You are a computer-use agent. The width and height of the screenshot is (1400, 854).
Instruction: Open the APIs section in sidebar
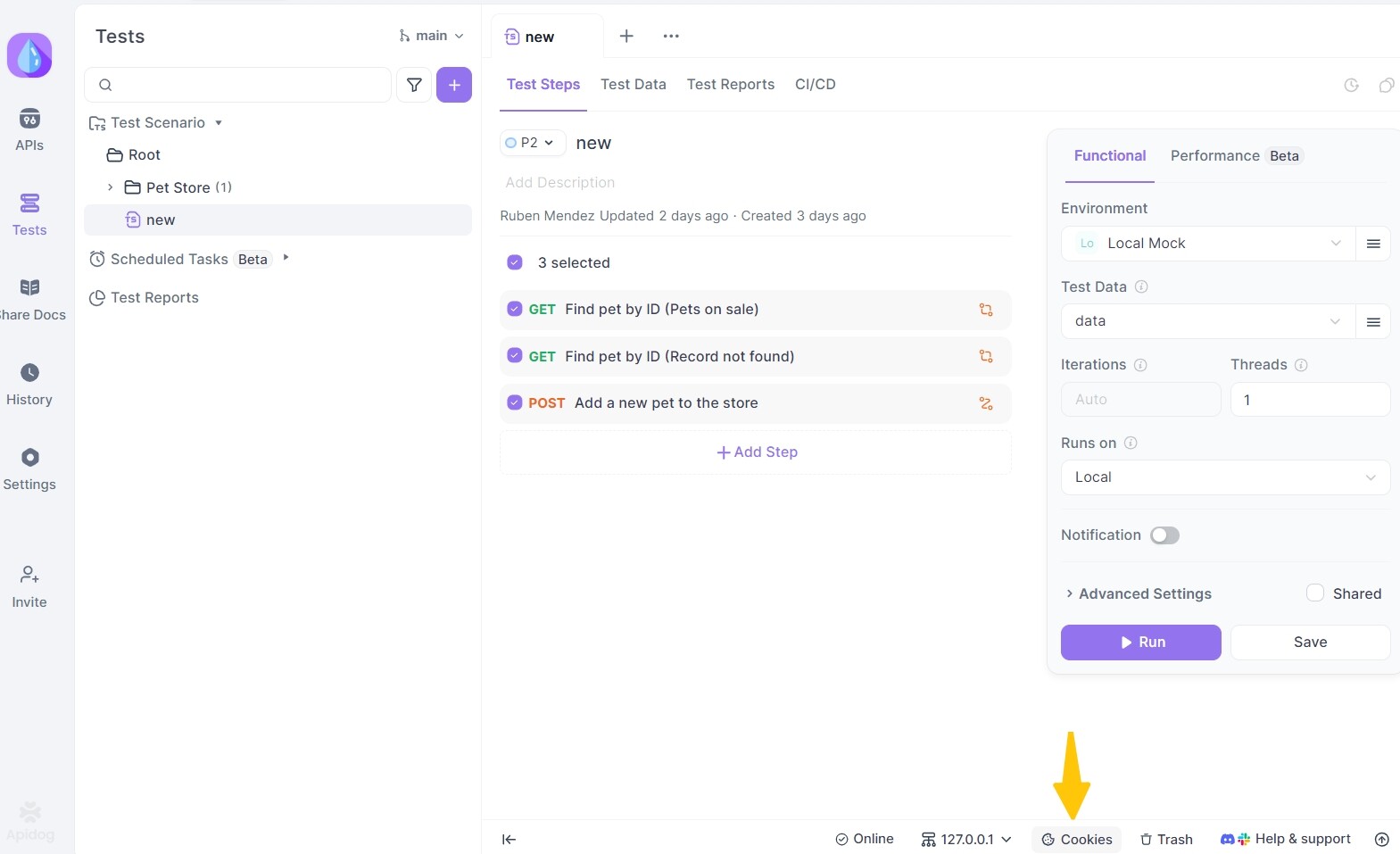coord(29,129)
